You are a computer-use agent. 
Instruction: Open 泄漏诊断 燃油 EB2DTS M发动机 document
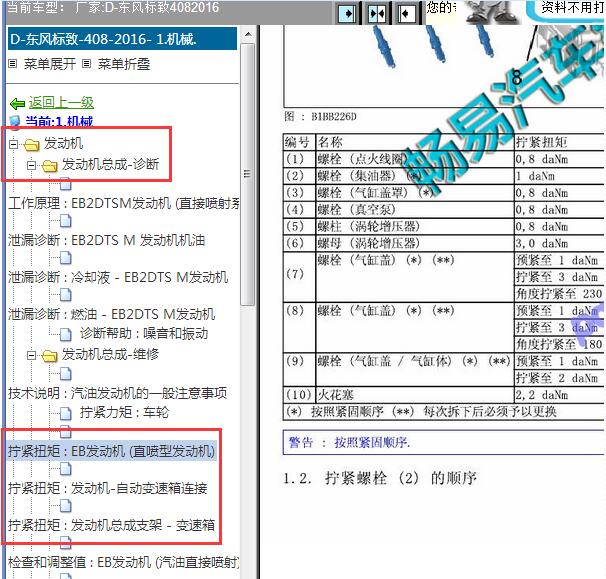[x=111, y=314]
